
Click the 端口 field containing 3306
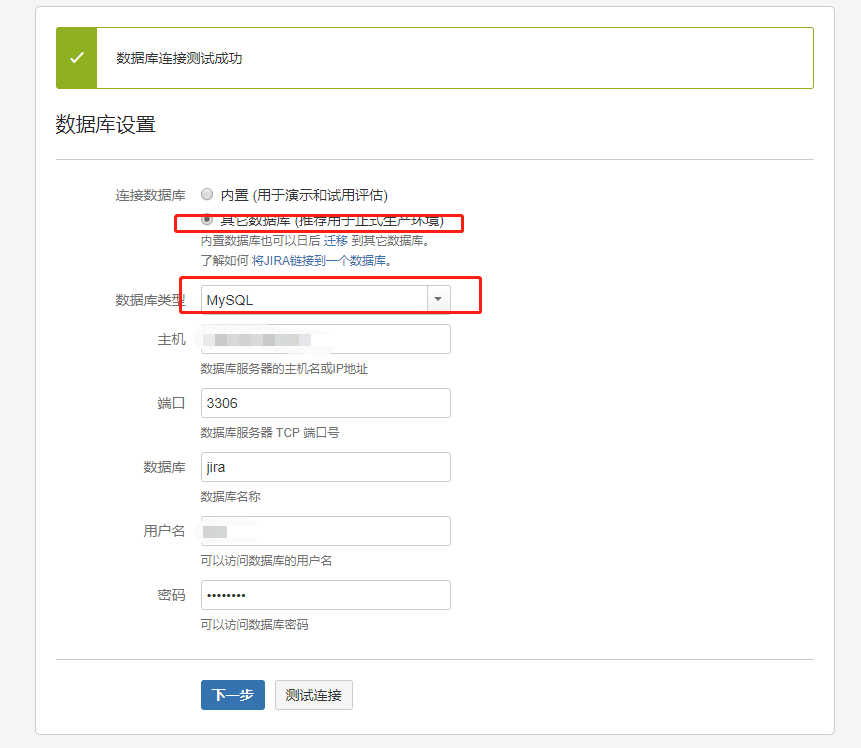(x=325, y=403)
